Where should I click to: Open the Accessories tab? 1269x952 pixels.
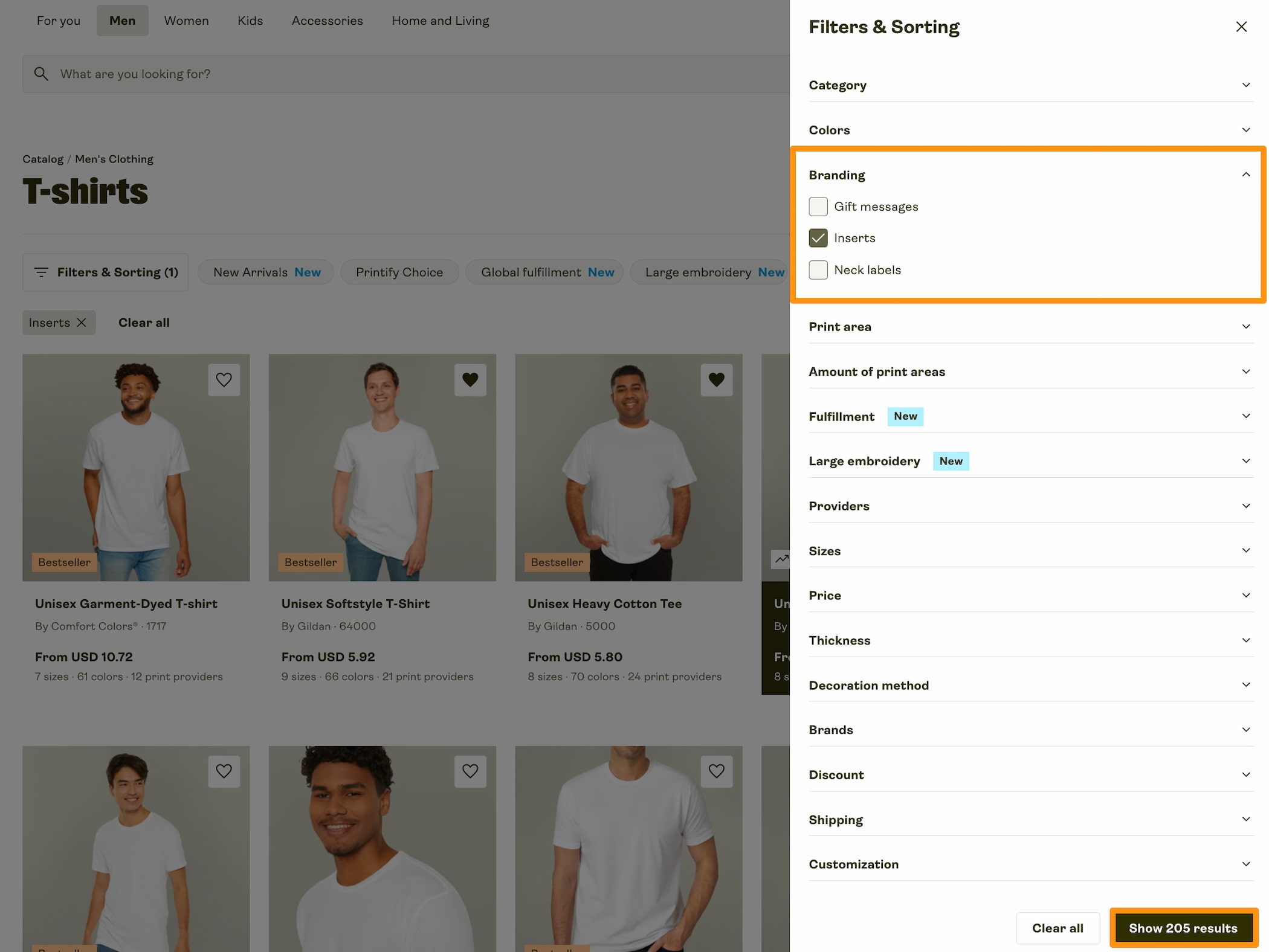328,21
